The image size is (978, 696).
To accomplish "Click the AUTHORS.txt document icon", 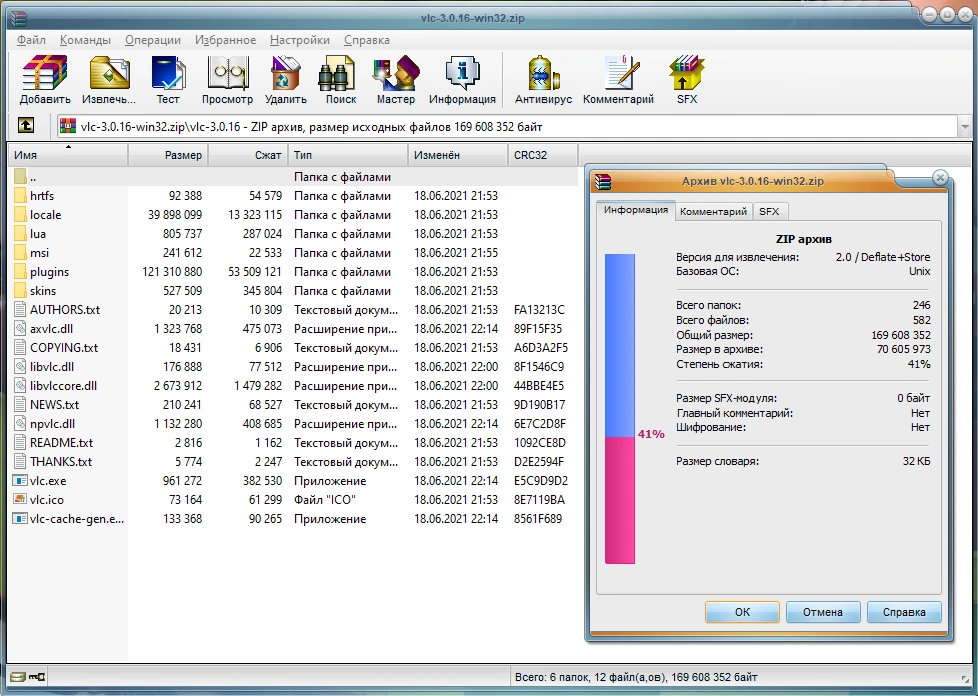I will pos(20,310).
